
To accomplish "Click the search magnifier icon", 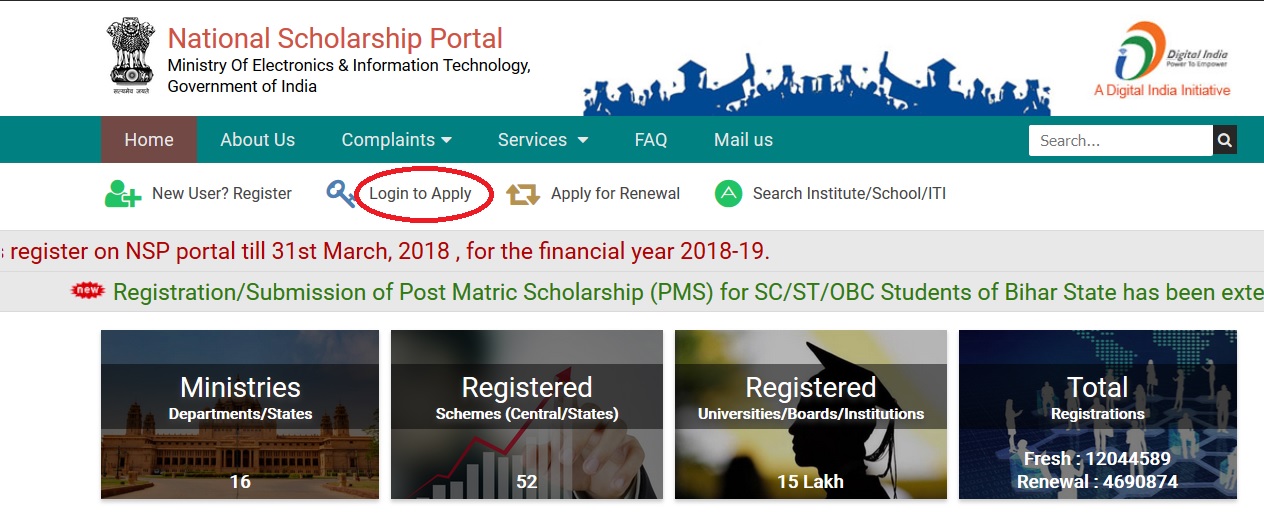I will coord(1225,140).
